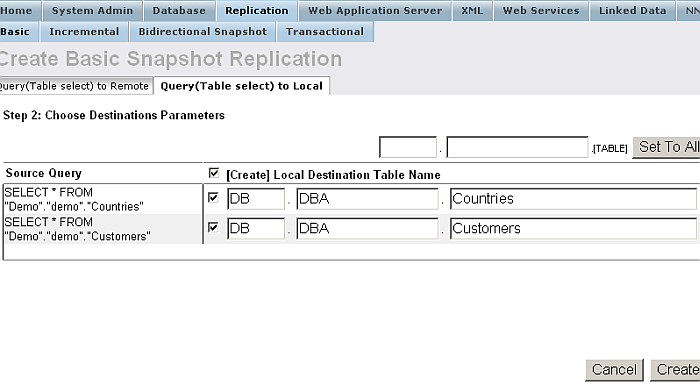
Task: Switch to Transactional sub-tab
Action: [325, 32]
